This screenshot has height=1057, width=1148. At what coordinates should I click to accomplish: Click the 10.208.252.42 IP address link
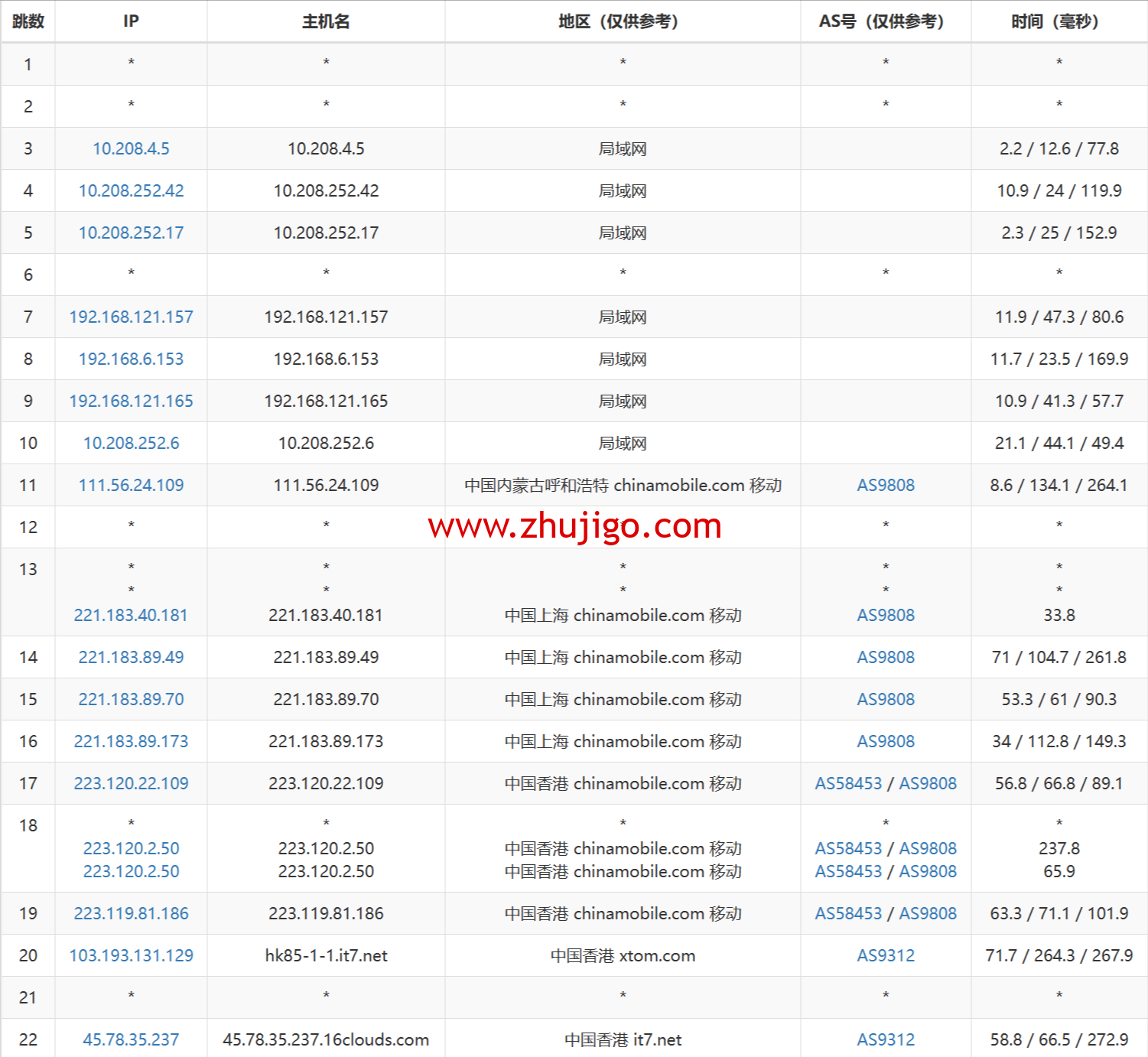tap(131, 191)
